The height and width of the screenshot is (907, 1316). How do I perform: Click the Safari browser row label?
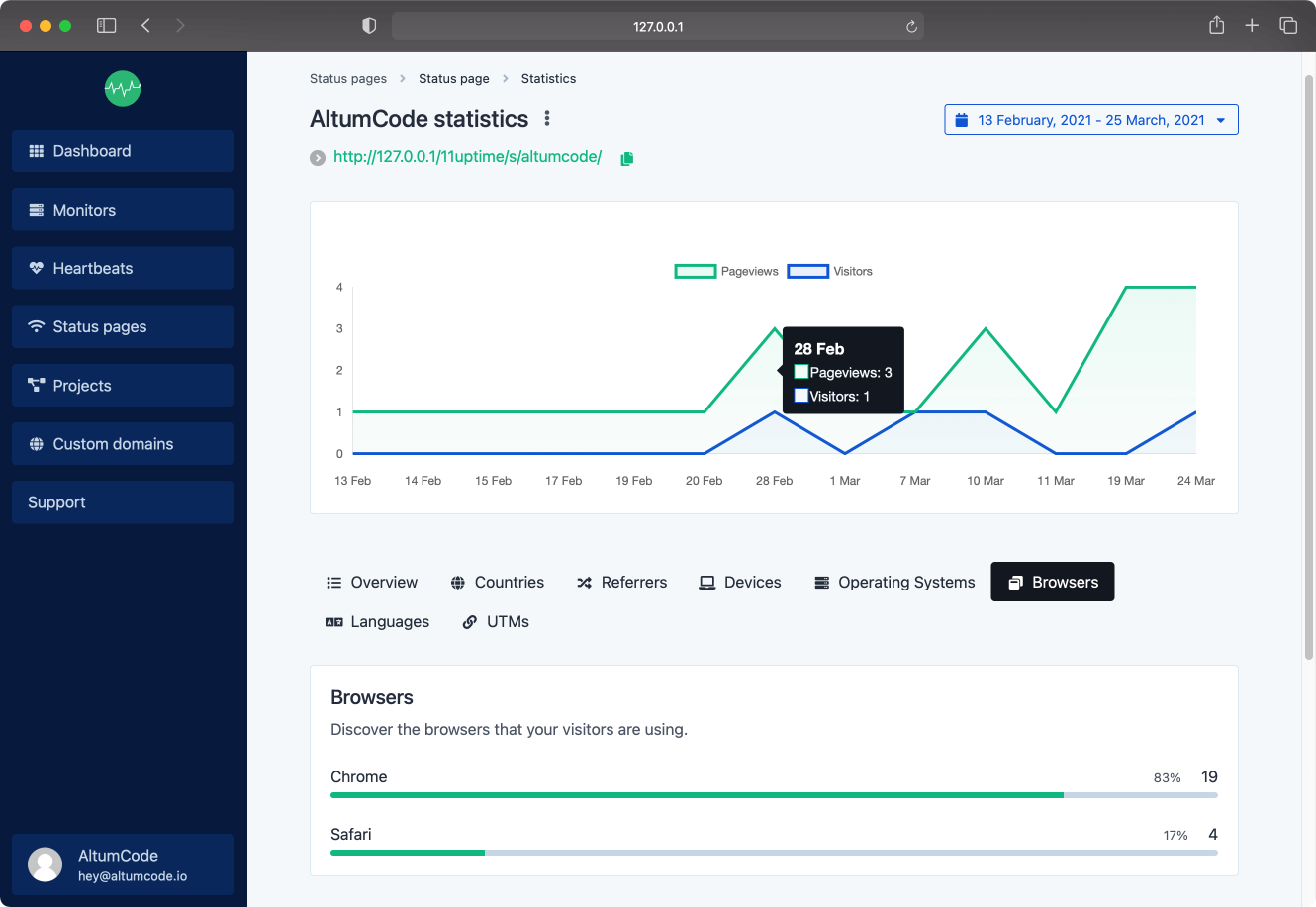pos(351,835)
